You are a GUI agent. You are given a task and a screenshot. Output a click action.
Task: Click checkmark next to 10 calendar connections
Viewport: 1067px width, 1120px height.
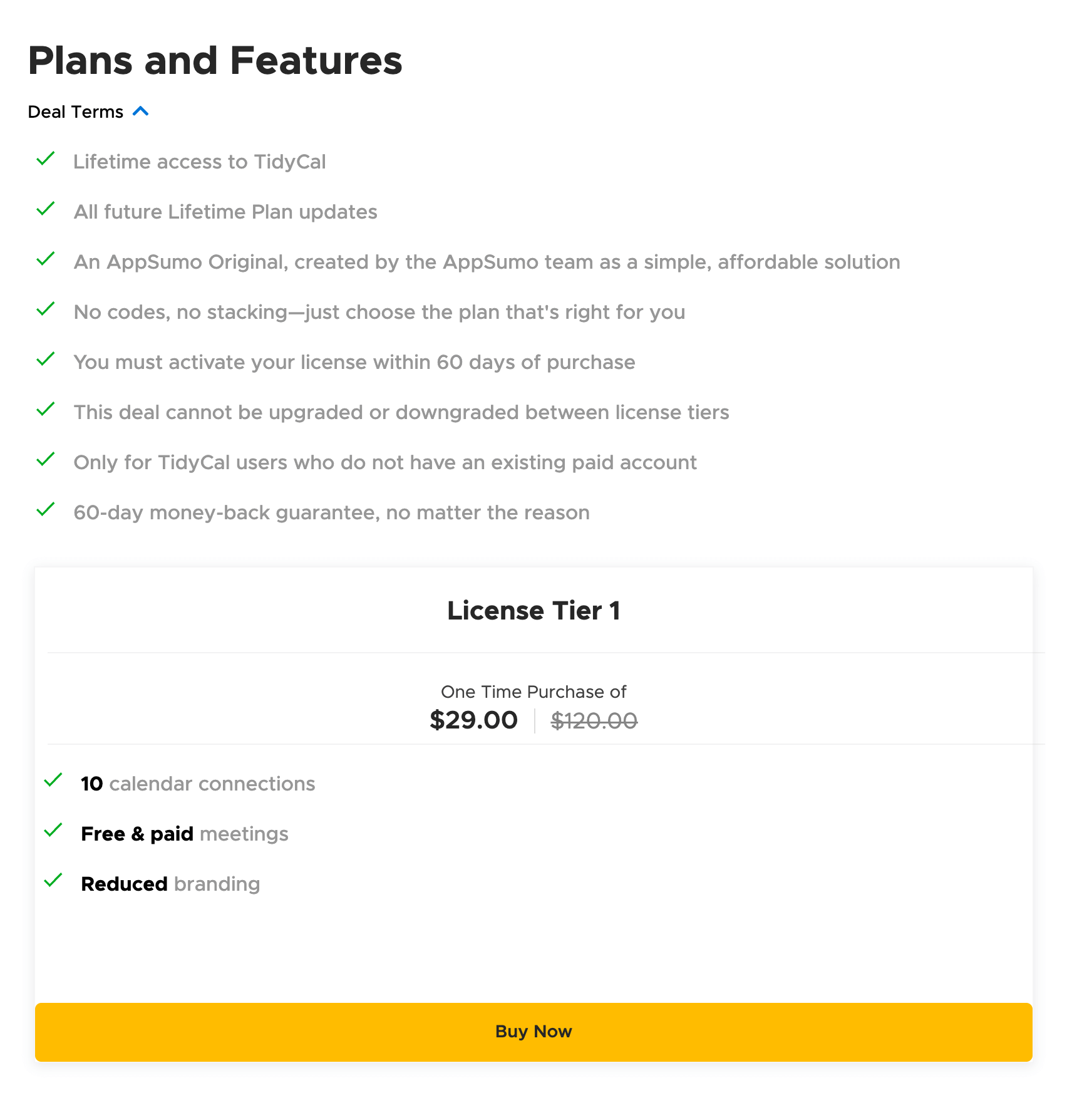(53, 780)
